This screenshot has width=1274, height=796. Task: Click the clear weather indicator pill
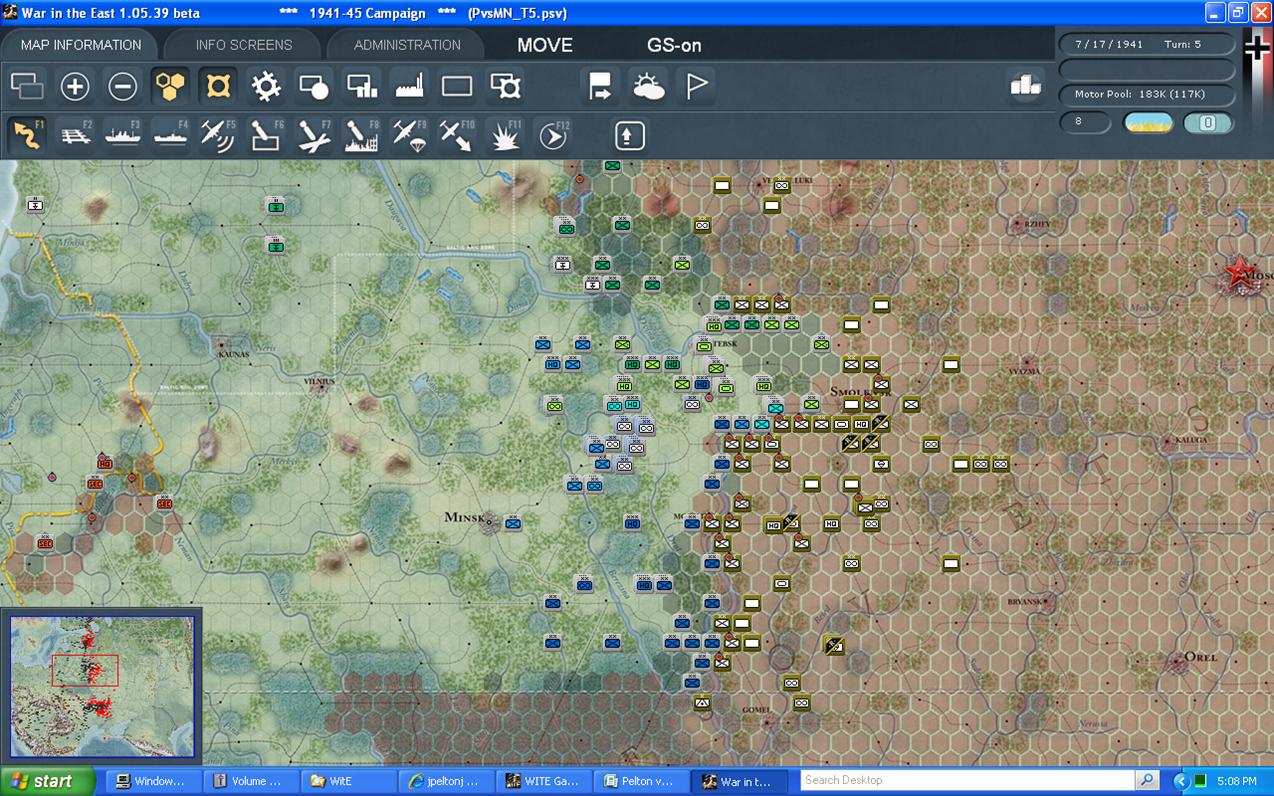pos(1148,123)
